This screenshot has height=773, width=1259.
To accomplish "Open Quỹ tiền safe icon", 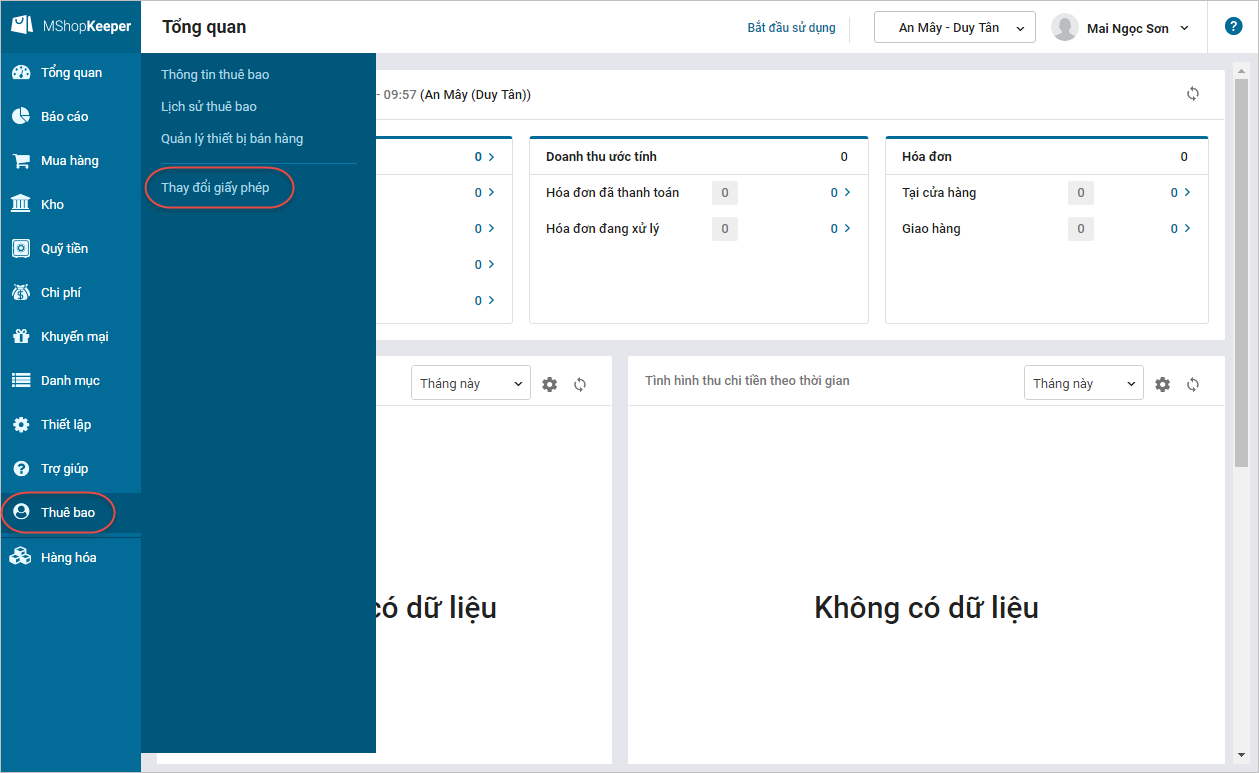I will 21,249.
